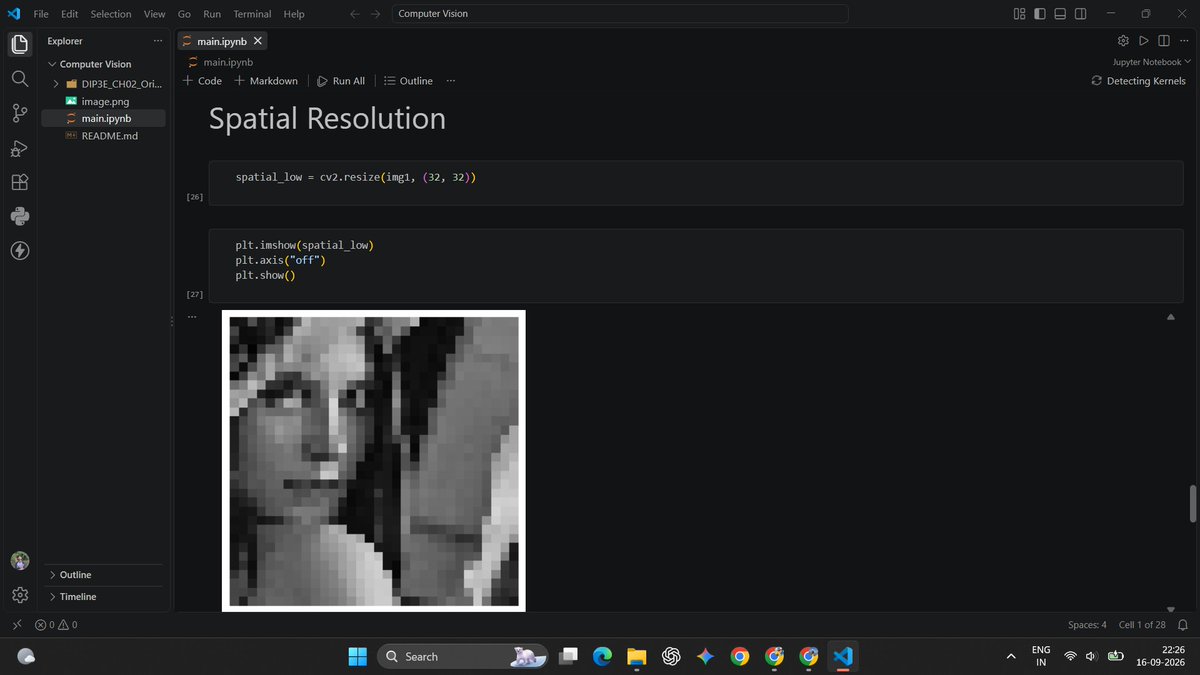Viewport: 1200px width, 675px height.
Task: Open the Terminal menu
Action: click(x=252, y=14)
